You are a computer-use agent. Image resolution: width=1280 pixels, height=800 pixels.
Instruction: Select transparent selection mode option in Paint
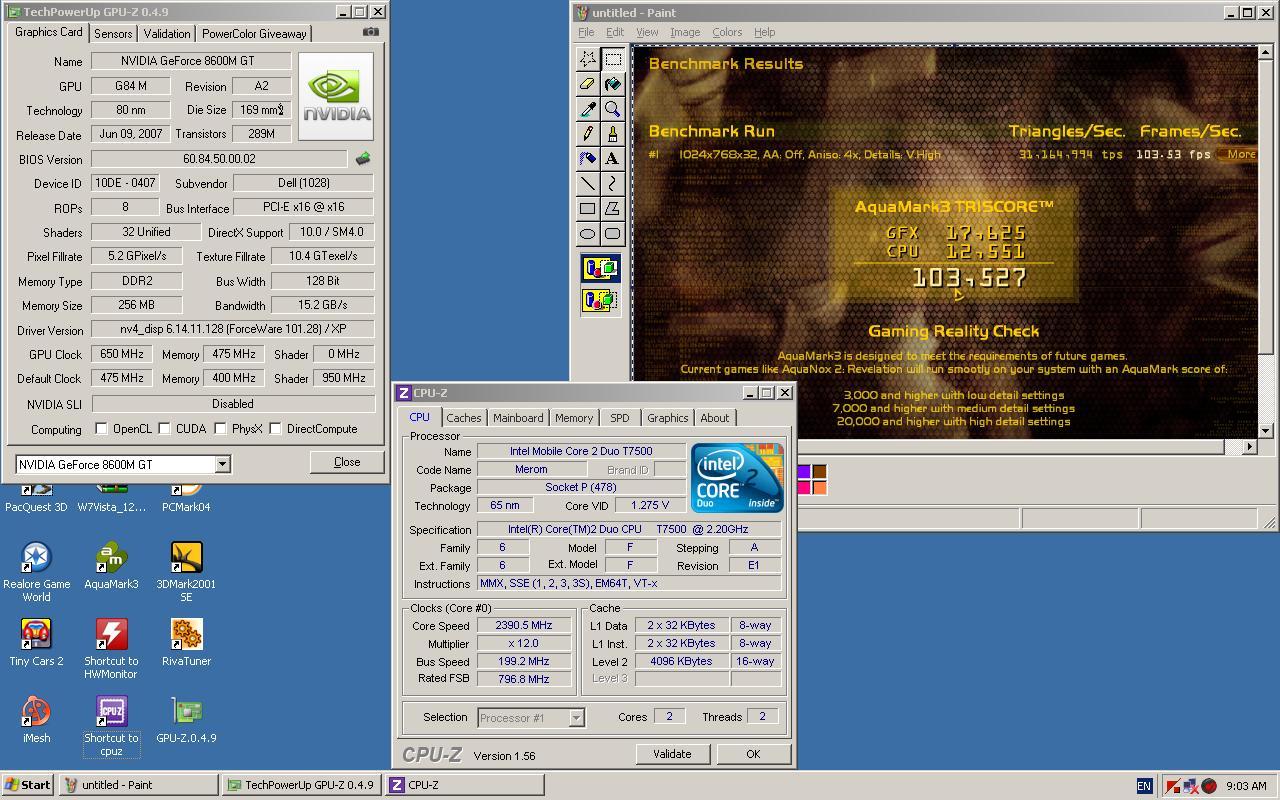pyautogui.click(x=600, y=300)
